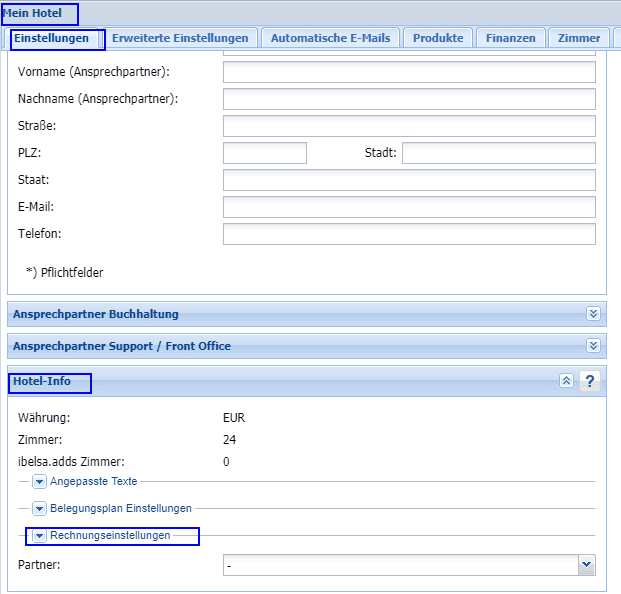621x594 pixels.
Task: Click the PLZ postal code field
Action: point(264,153)
